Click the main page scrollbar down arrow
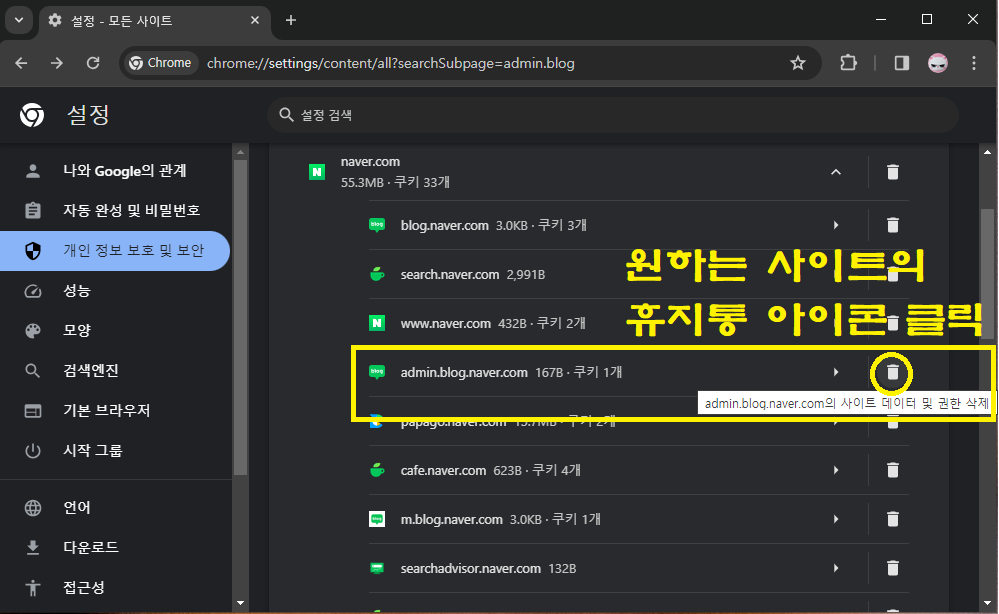 tap(987, 603)
